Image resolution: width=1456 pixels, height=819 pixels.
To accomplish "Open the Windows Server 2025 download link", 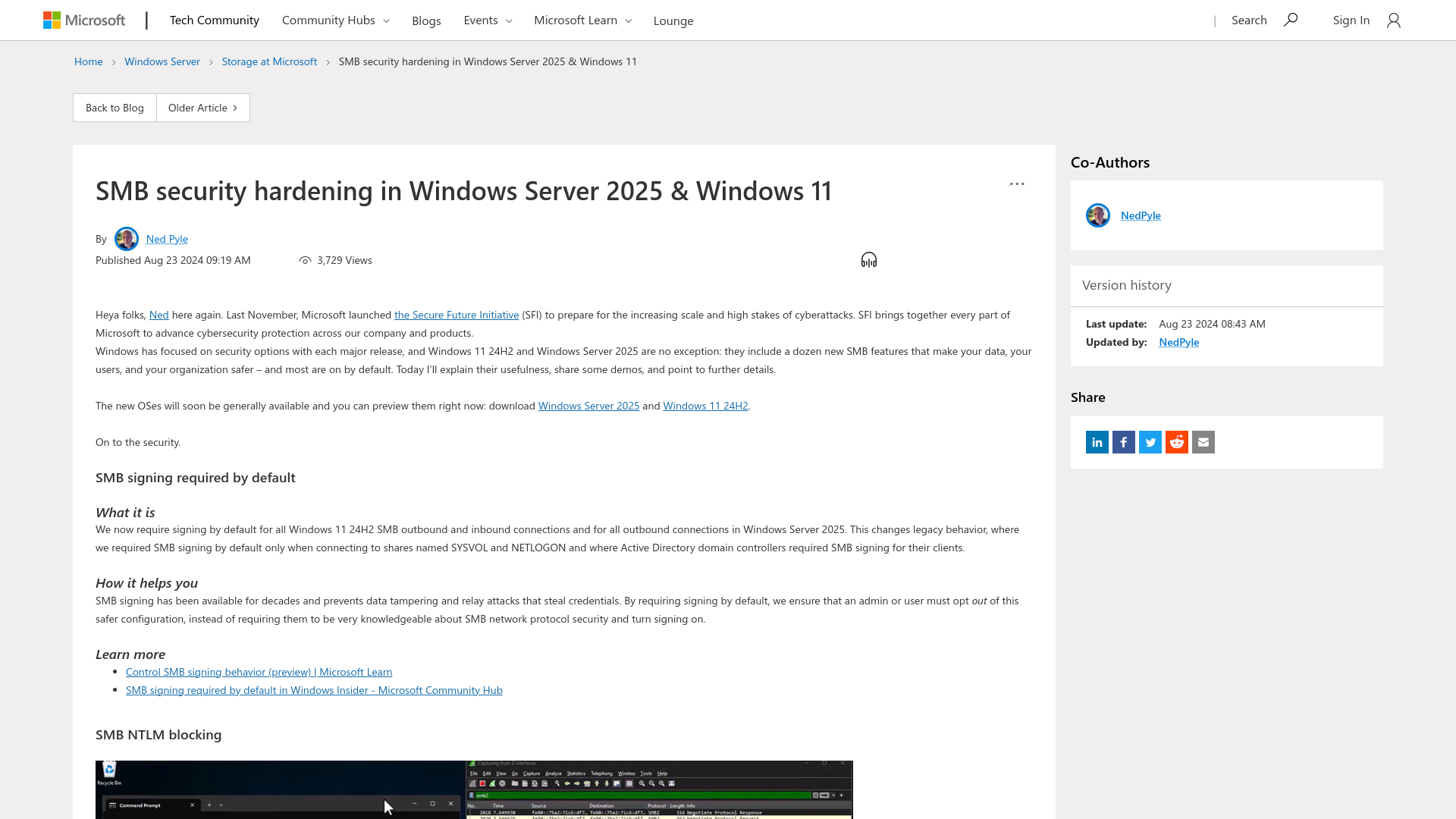I will pos(588,406).
